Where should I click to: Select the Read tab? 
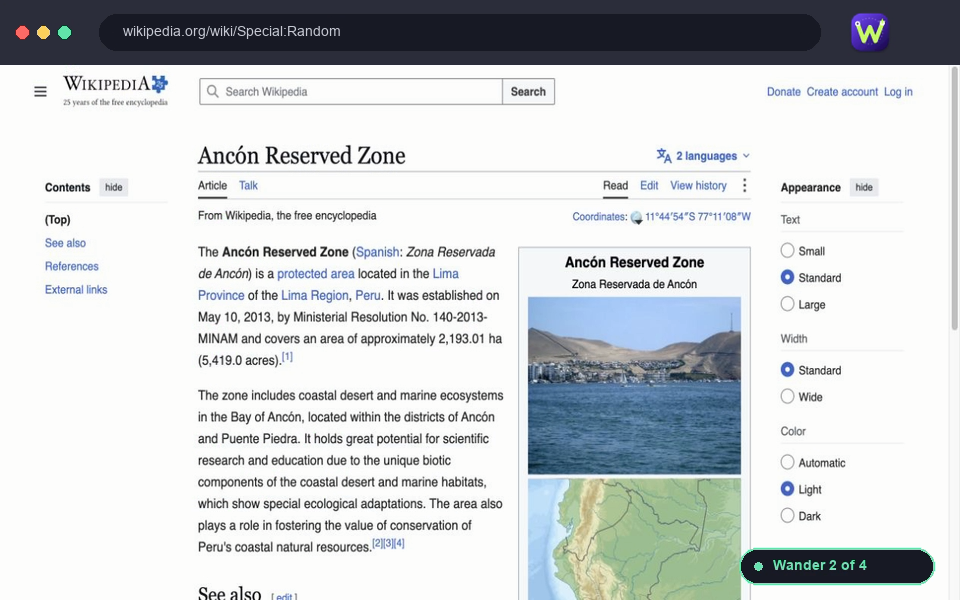pos(615,186)
